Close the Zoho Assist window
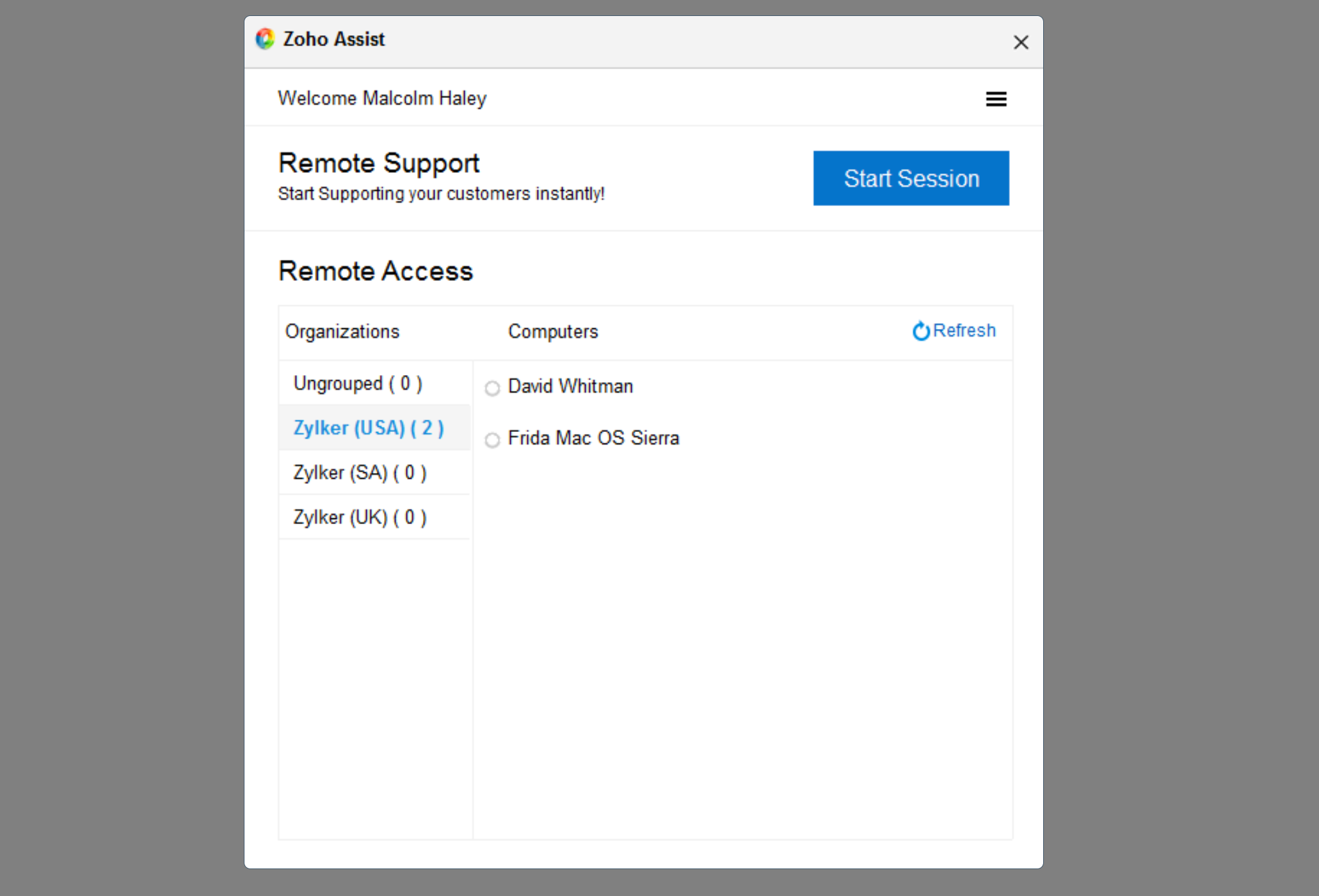This screenshot has height=896, width=1319. [x=1021, y=42]
